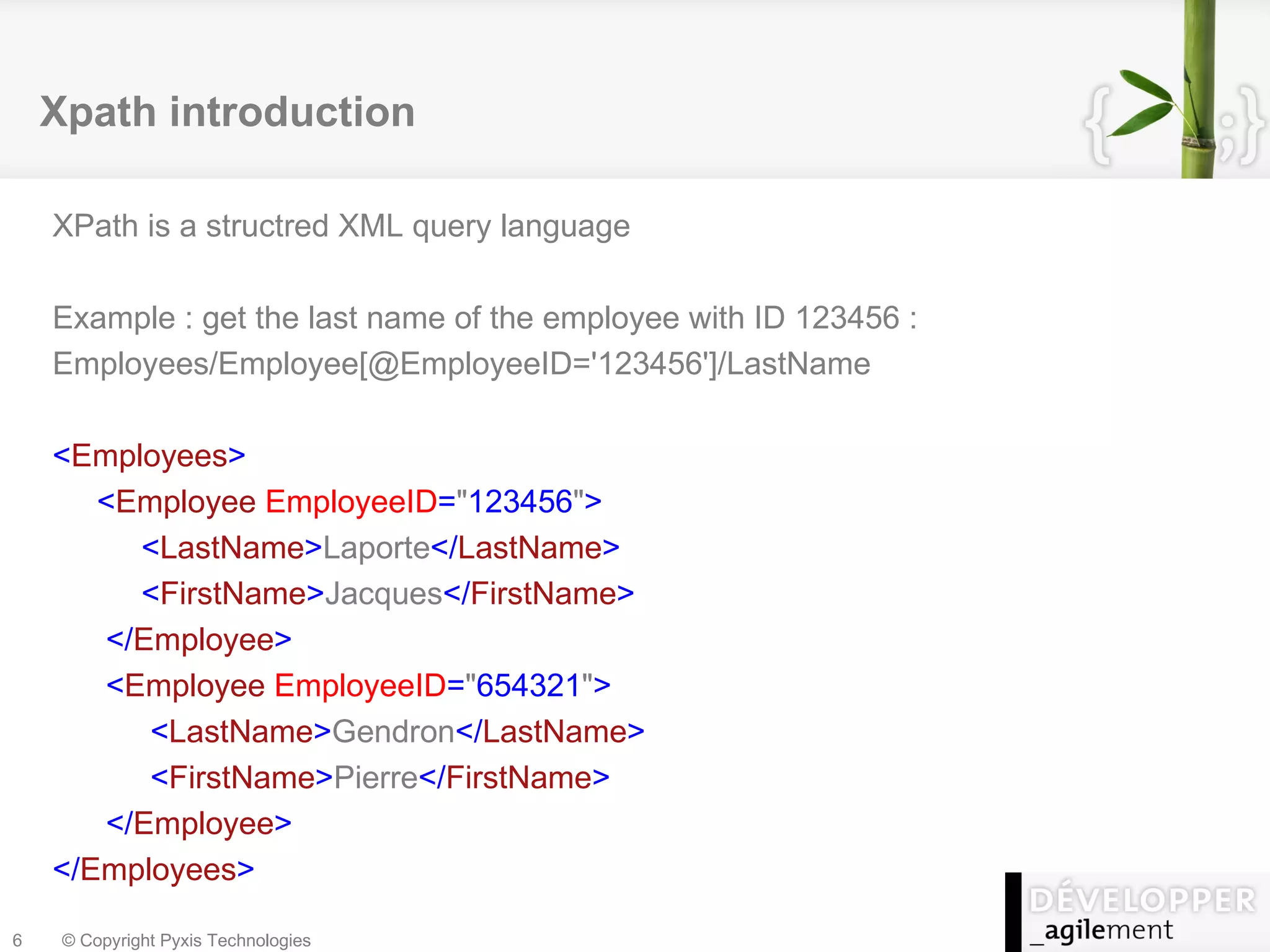Click the Gendron last name text

coord(393,731)
